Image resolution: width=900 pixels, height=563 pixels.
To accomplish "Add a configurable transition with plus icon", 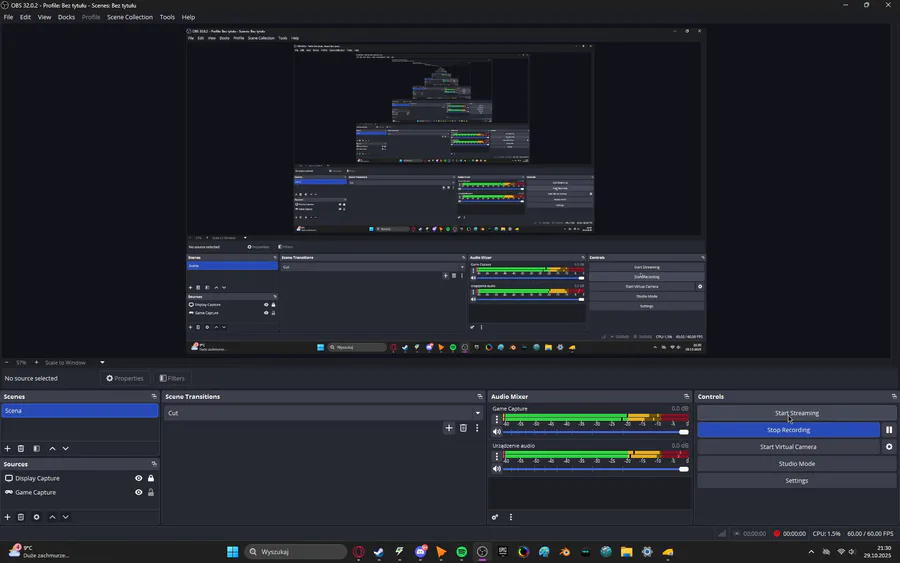I will point(449,428).
